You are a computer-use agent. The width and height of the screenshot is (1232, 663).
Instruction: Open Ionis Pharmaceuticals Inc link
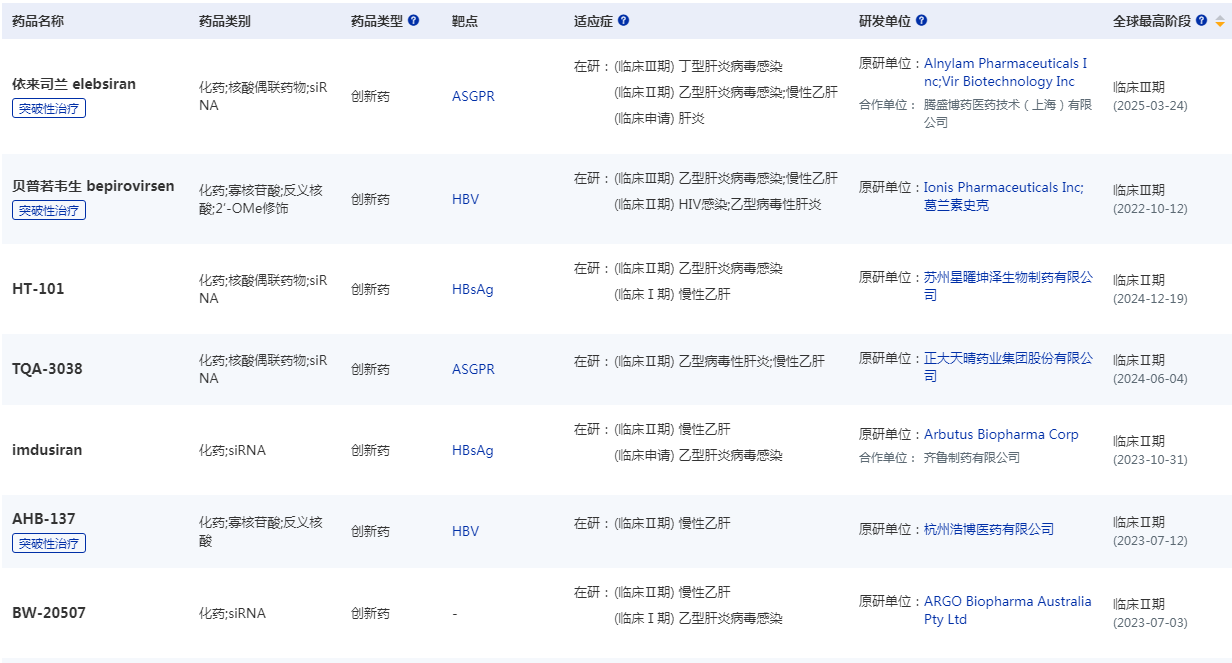1002,187
